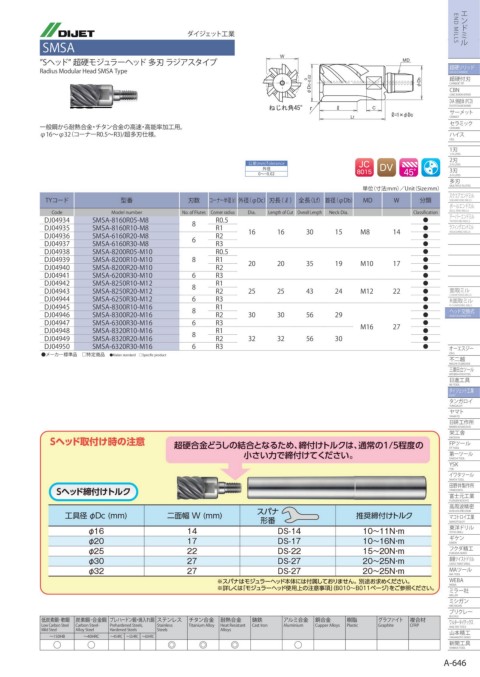Select the highlighted ダイジェット工業 maker tab
Viewport: 480px width, 677px height.
click(x=463, y=392)
